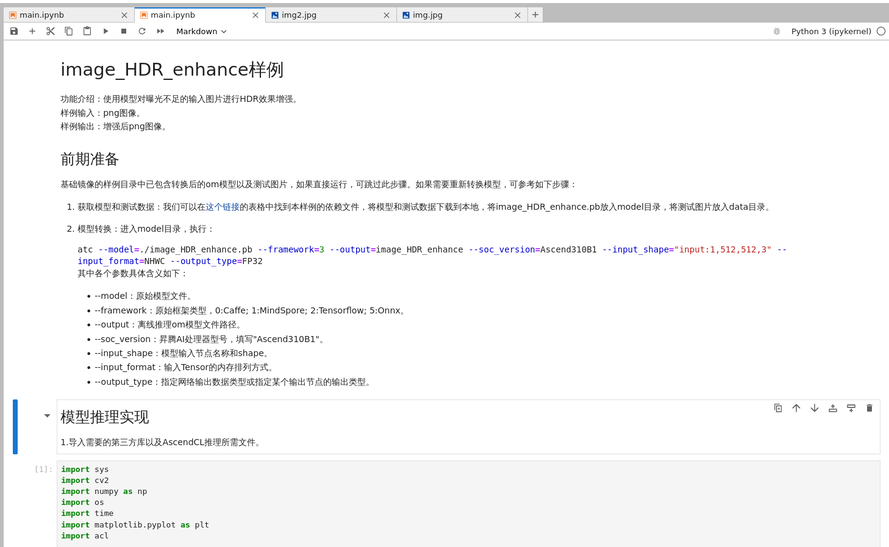The width and height of the screenshot is (889, 547).
Task: Copy the selected cell from the toolbar
Action: [69, 31]
